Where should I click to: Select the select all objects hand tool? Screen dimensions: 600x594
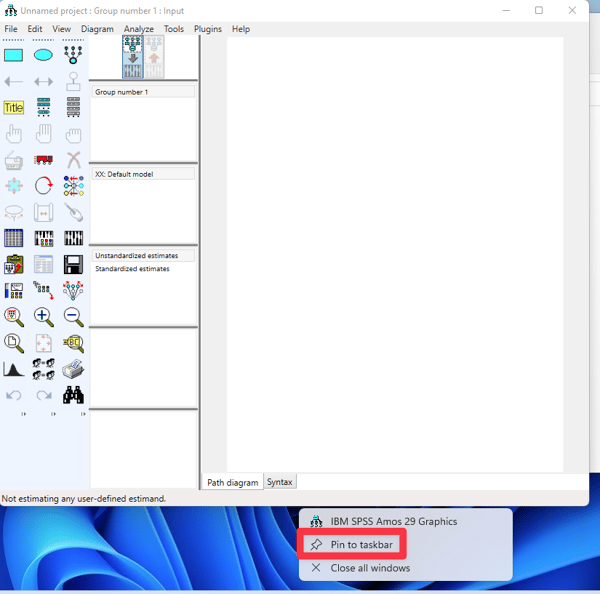click(x=43, y=134)
